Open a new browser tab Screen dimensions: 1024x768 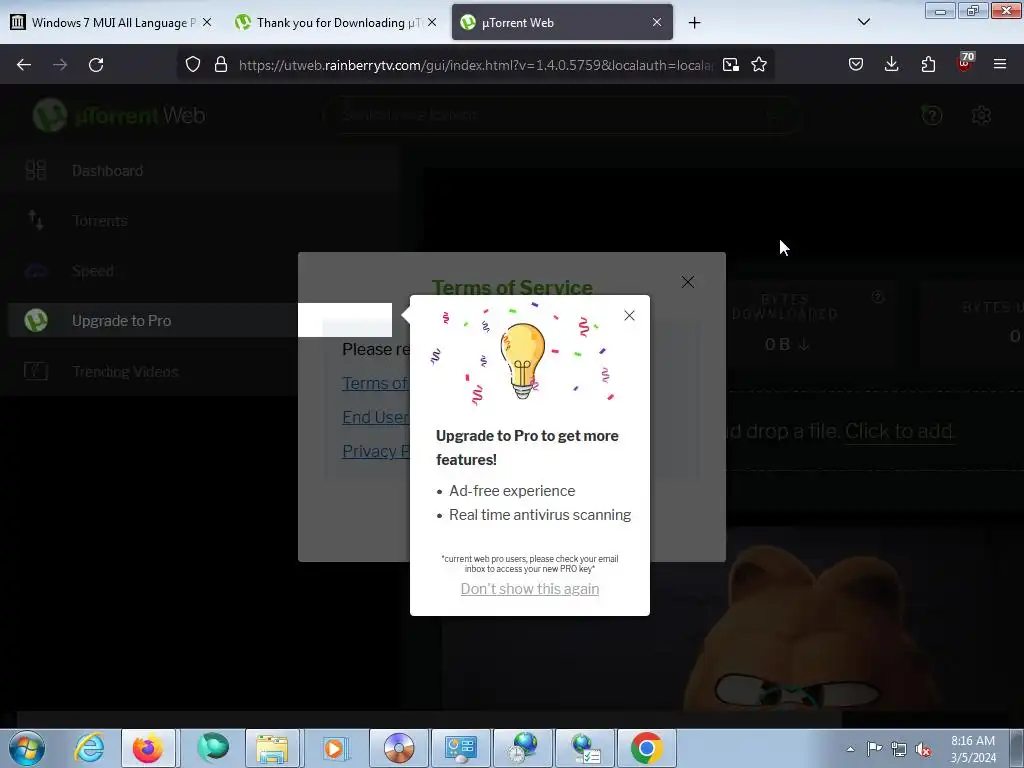[694, 23]
